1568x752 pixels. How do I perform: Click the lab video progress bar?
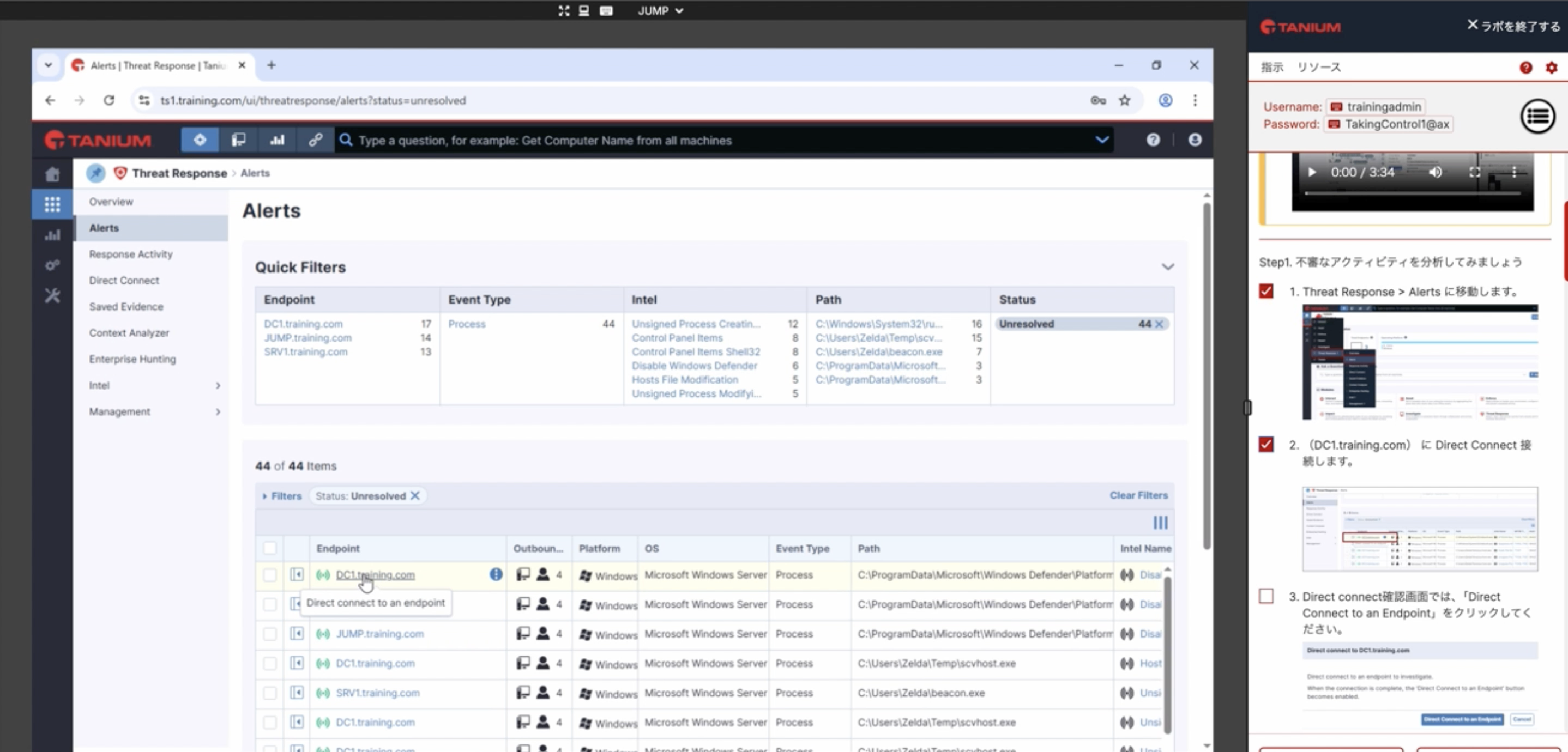tap(1412, 193)
